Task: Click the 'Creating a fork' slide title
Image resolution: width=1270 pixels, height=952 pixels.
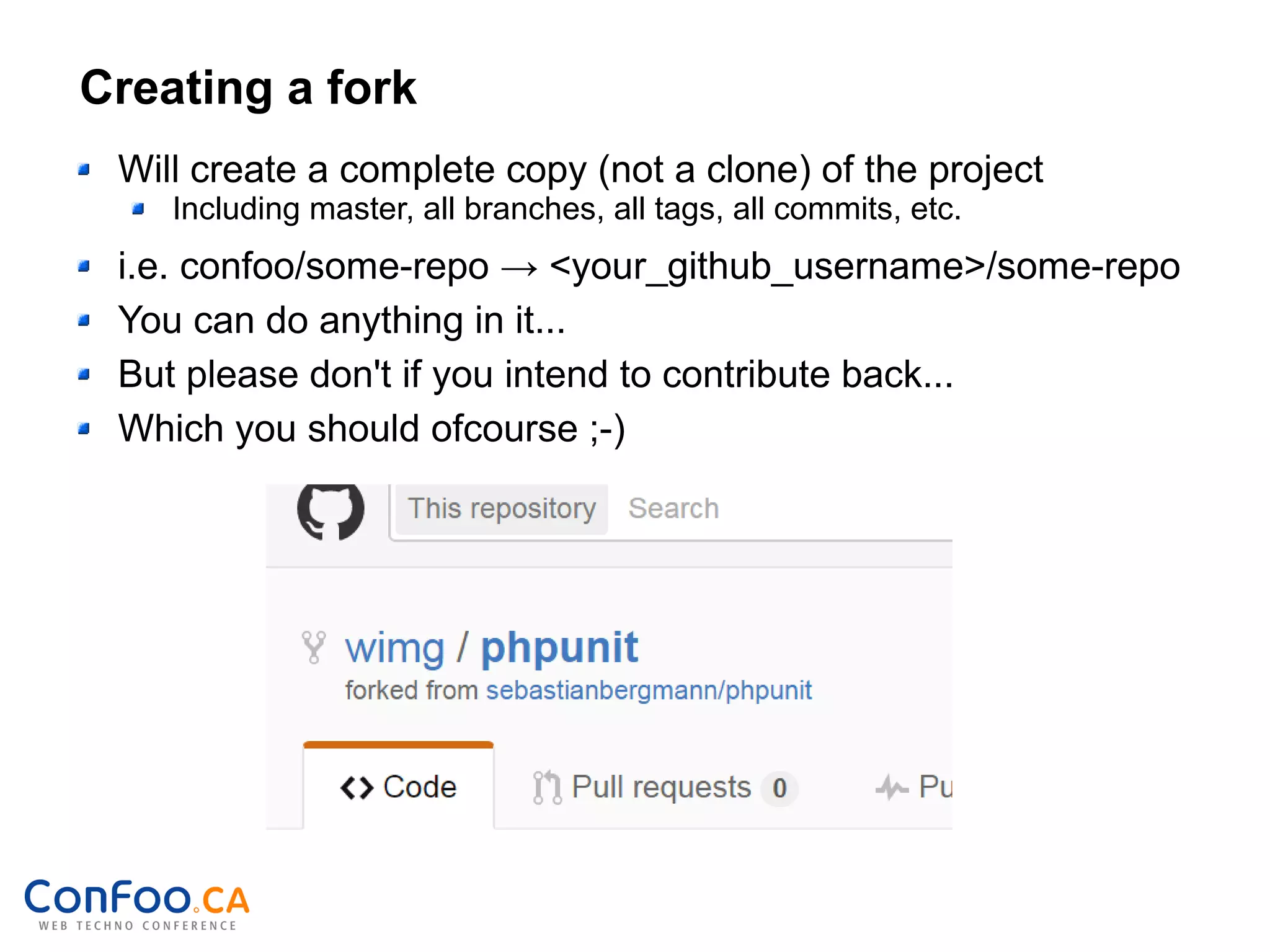Action: click(248, 88)
